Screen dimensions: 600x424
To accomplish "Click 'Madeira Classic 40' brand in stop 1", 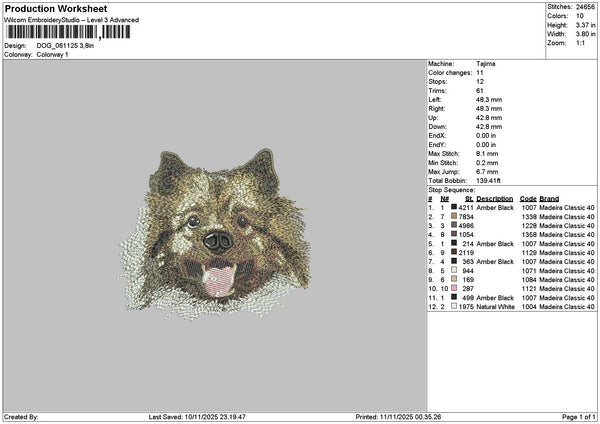I will pyautogui.click(x=567, y=207).
